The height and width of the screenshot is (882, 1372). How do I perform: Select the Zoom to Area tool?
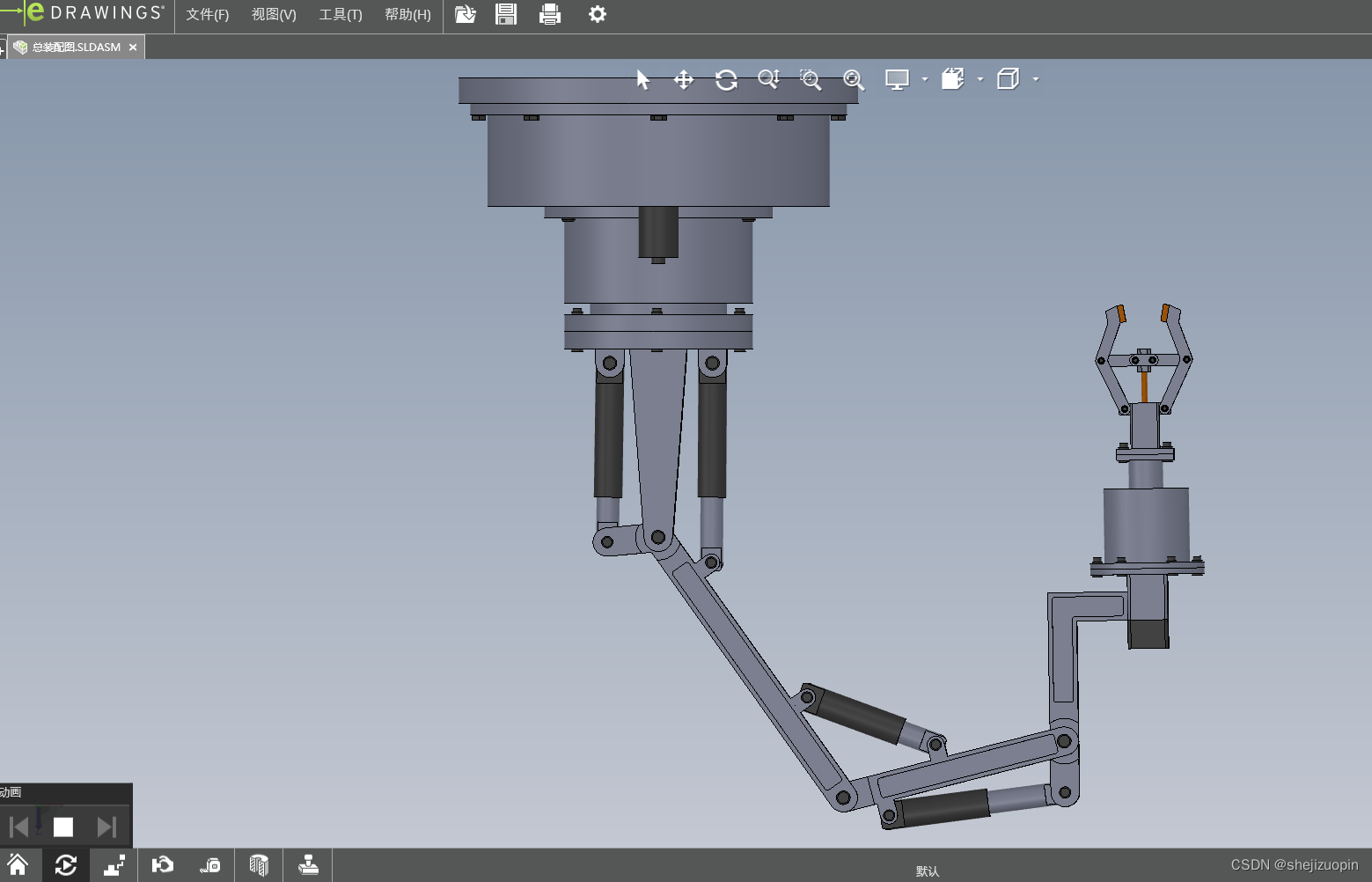(811, 80)
